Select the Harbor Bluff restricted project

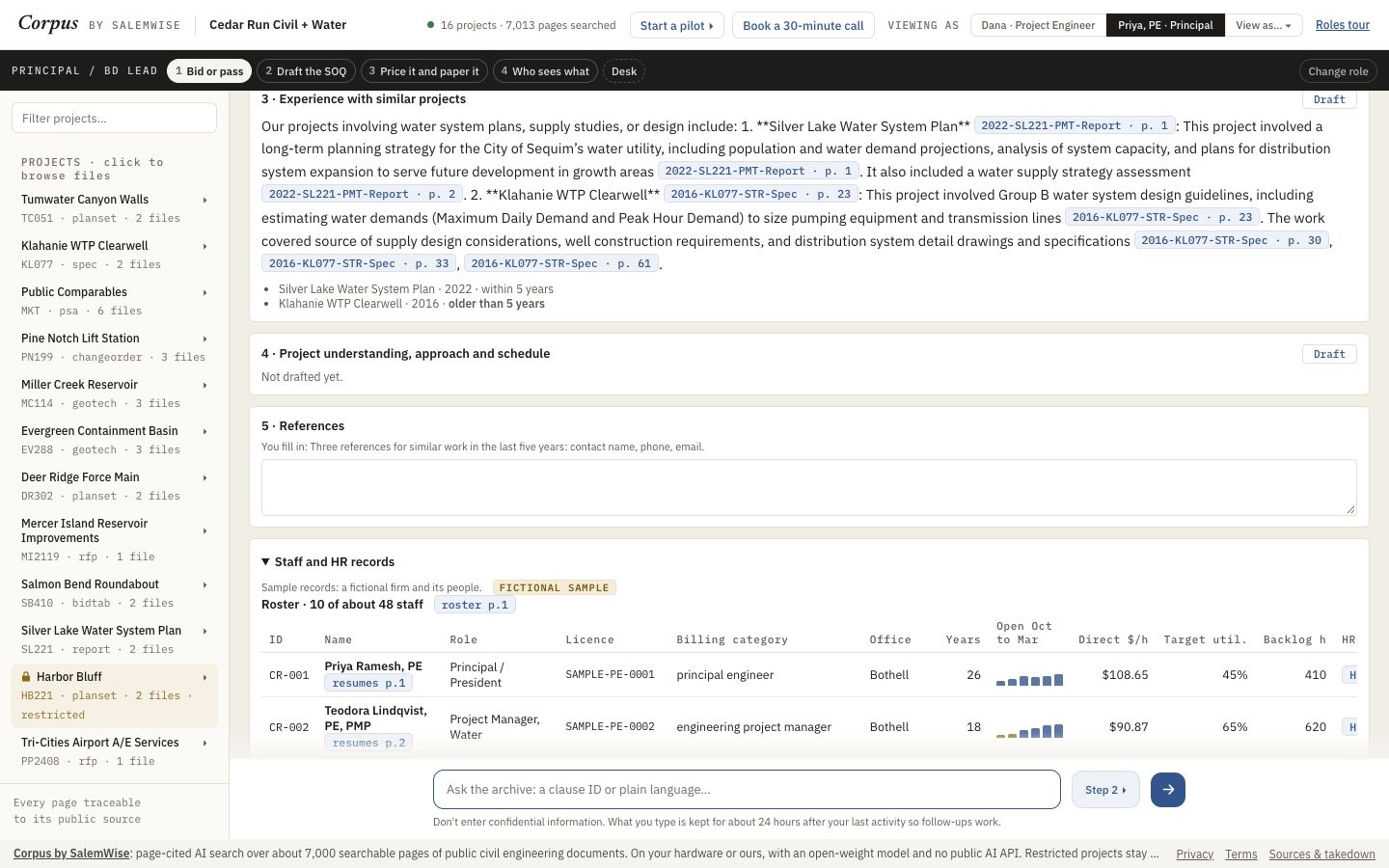tap(114, 695)
